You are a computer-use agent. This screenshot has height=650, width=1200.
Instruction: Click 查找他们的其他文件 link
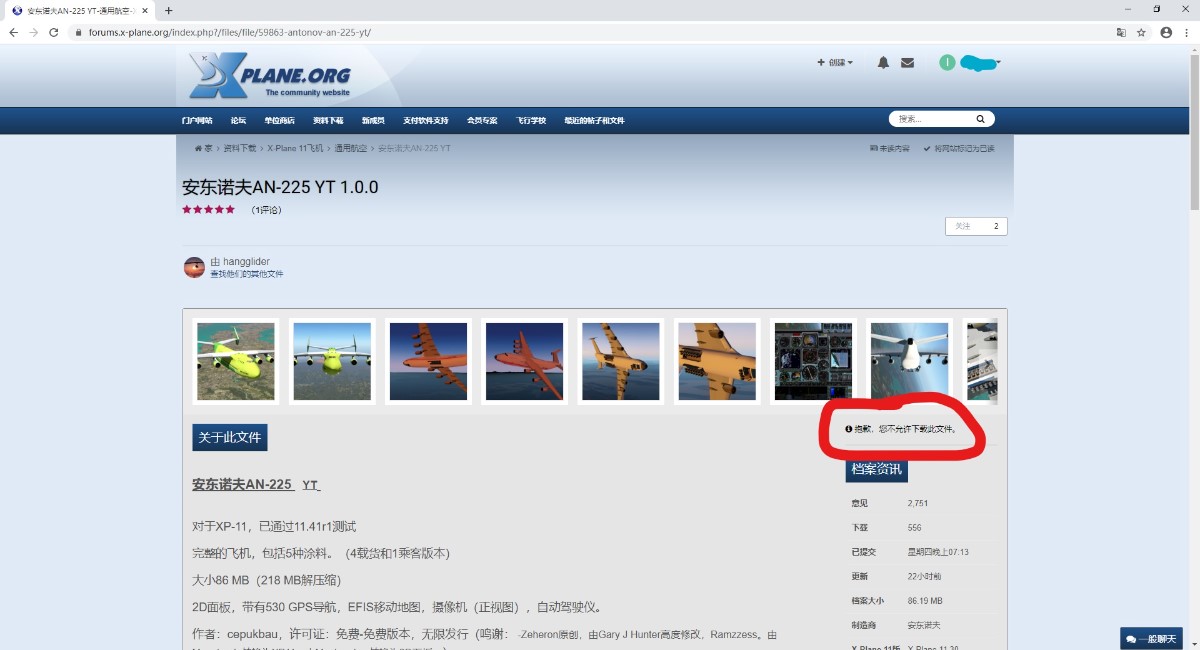point(246,274)
